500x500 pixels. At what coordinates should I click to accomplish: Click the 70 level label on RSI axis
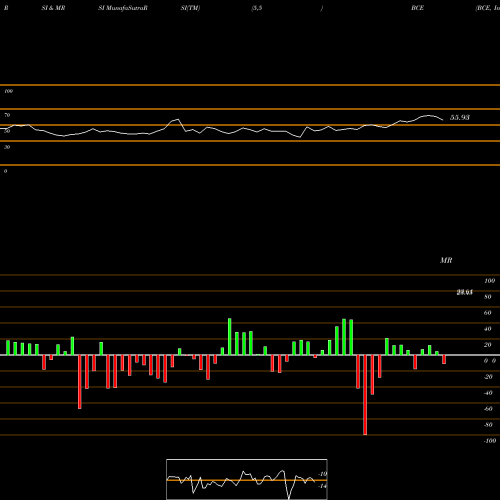tap(7, 115)
